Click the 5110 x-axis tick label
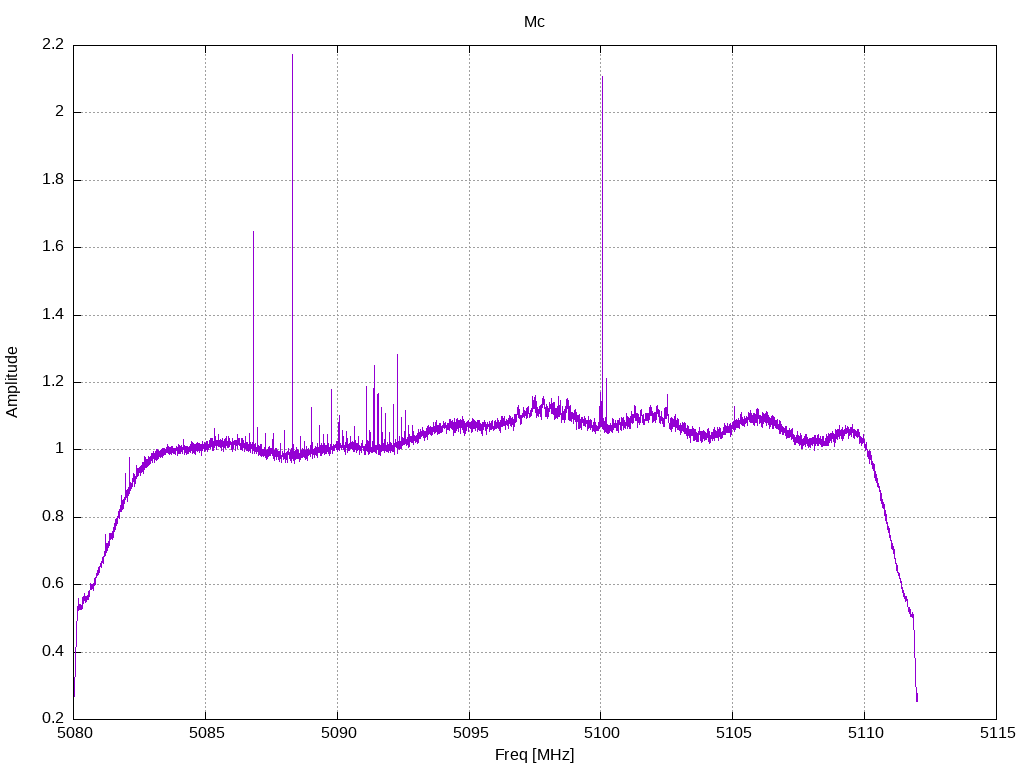Image resolution: width=1024 pixels, height=768 pixels. [x=865, y=733]
